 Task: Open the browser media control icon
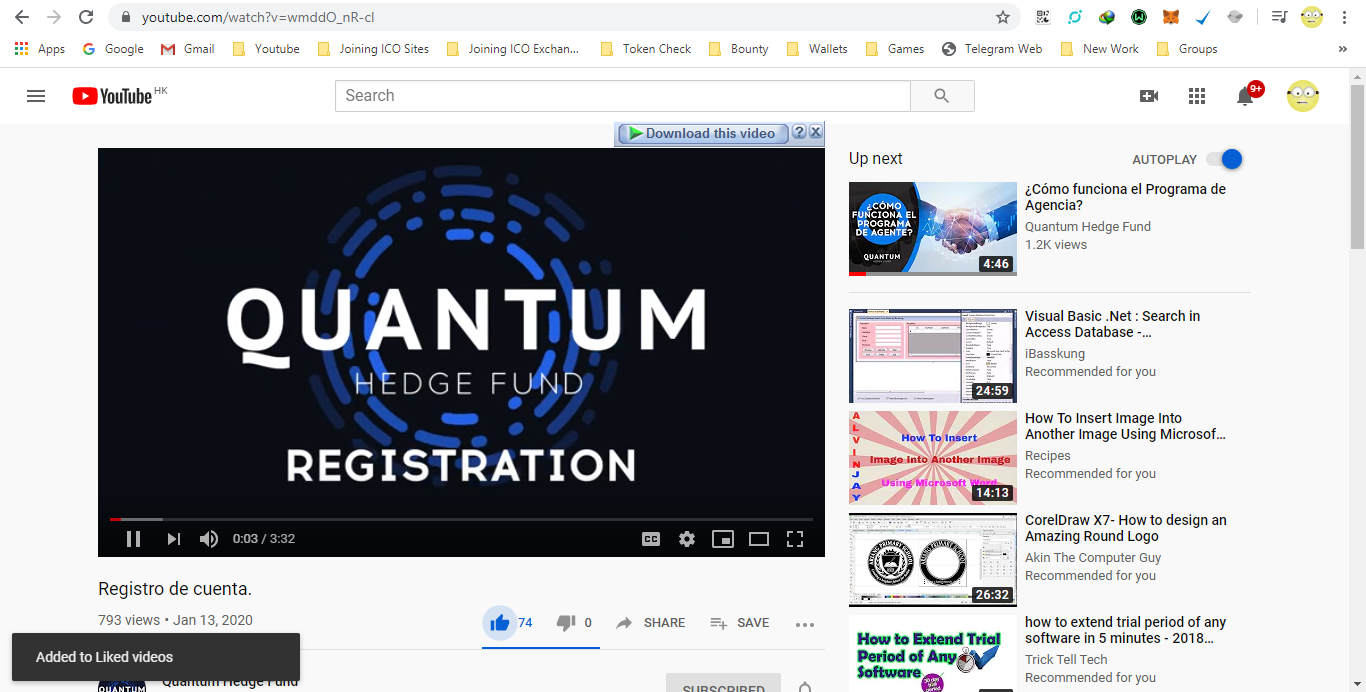point(1279,17)
